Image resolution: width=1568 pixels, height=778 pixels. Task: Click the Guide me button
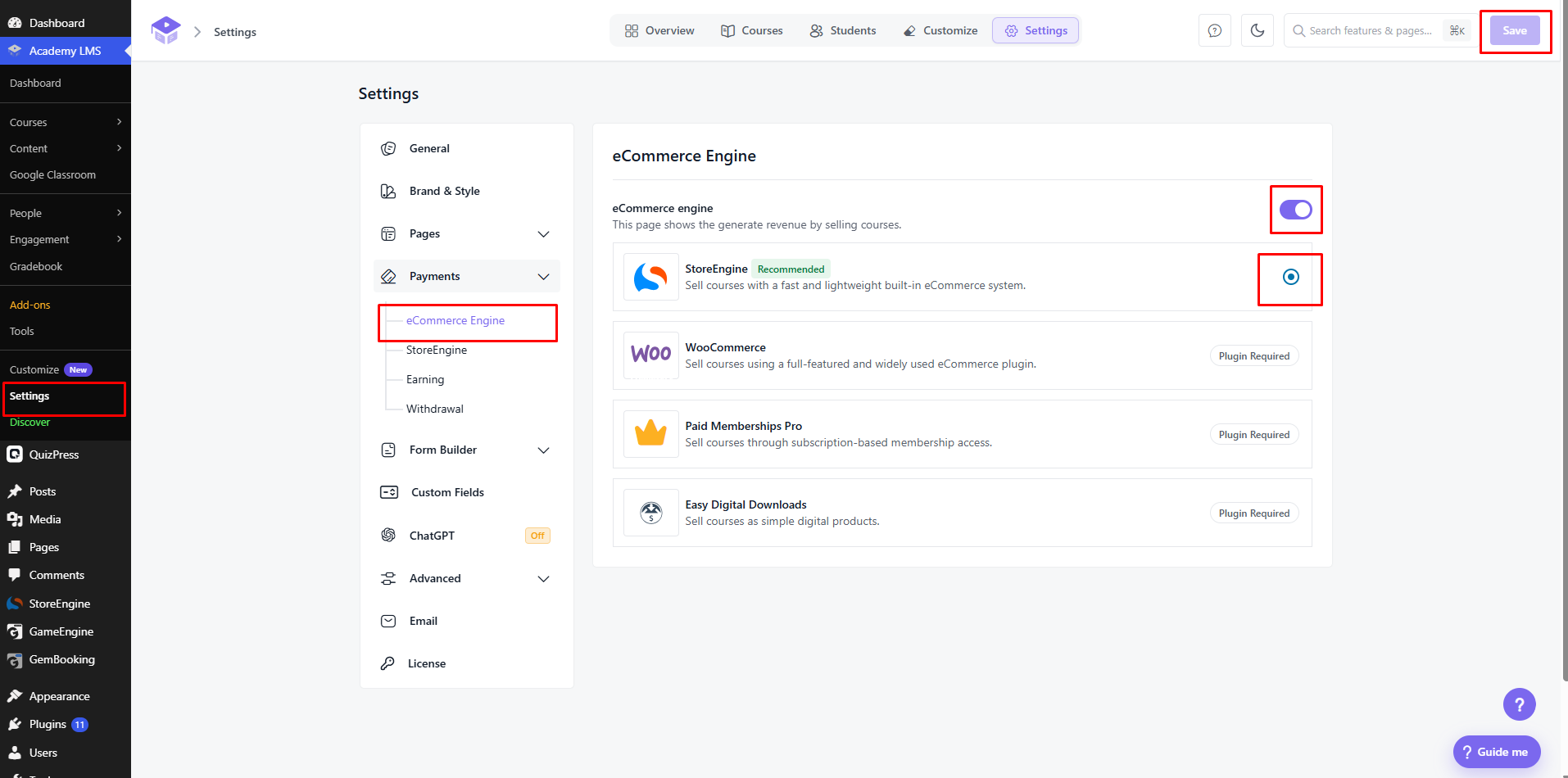[1497, 752]
